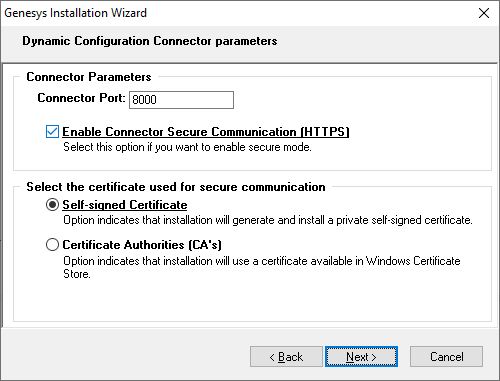Proceed with the Next button

361,357
